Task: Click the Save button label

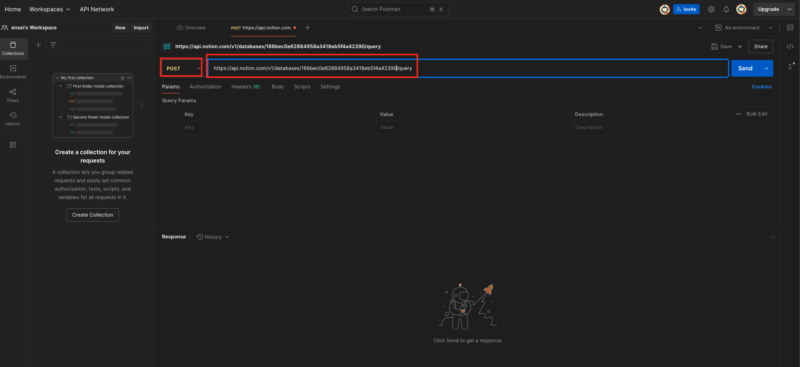Action: click(726, 46)
